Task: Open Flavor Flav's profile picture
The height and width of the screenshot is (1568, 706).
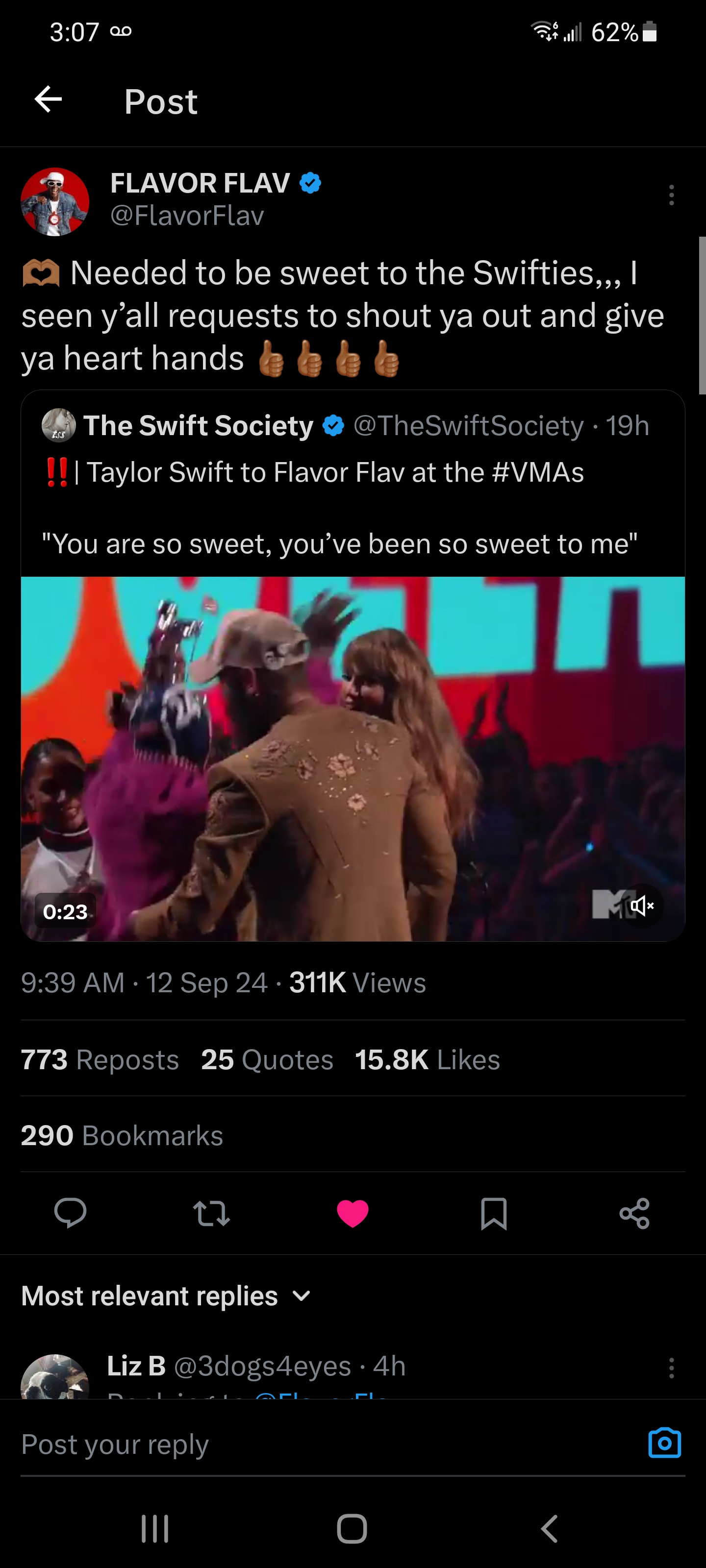Action: (x=55, y=201)
